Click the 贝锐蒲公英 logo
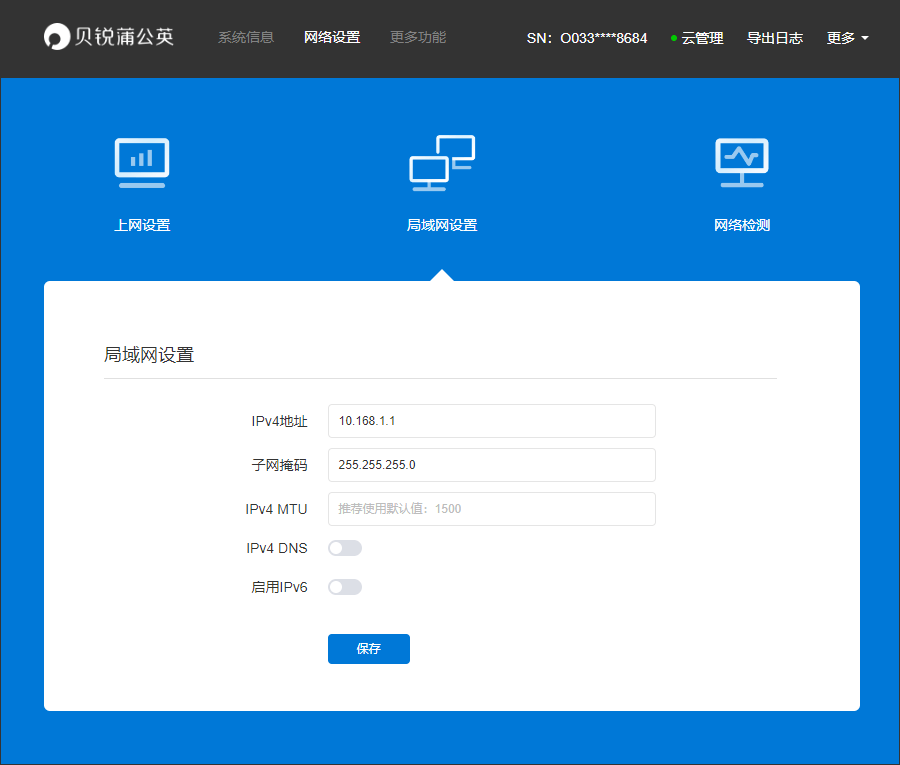This screenshot has width=900, height=765. (107, 37)
